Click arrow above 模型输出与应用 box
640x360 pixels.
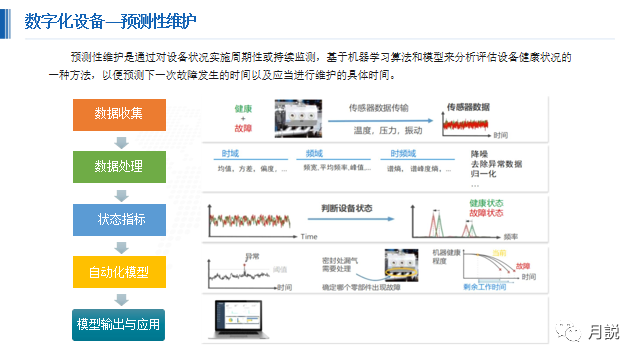pyautogui.click(x=121, y=300)
